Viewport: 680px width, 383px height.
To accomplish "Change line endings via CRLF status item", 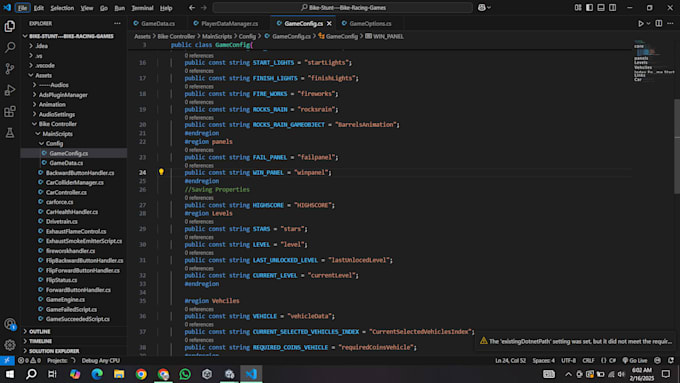I will pos(588,360).
